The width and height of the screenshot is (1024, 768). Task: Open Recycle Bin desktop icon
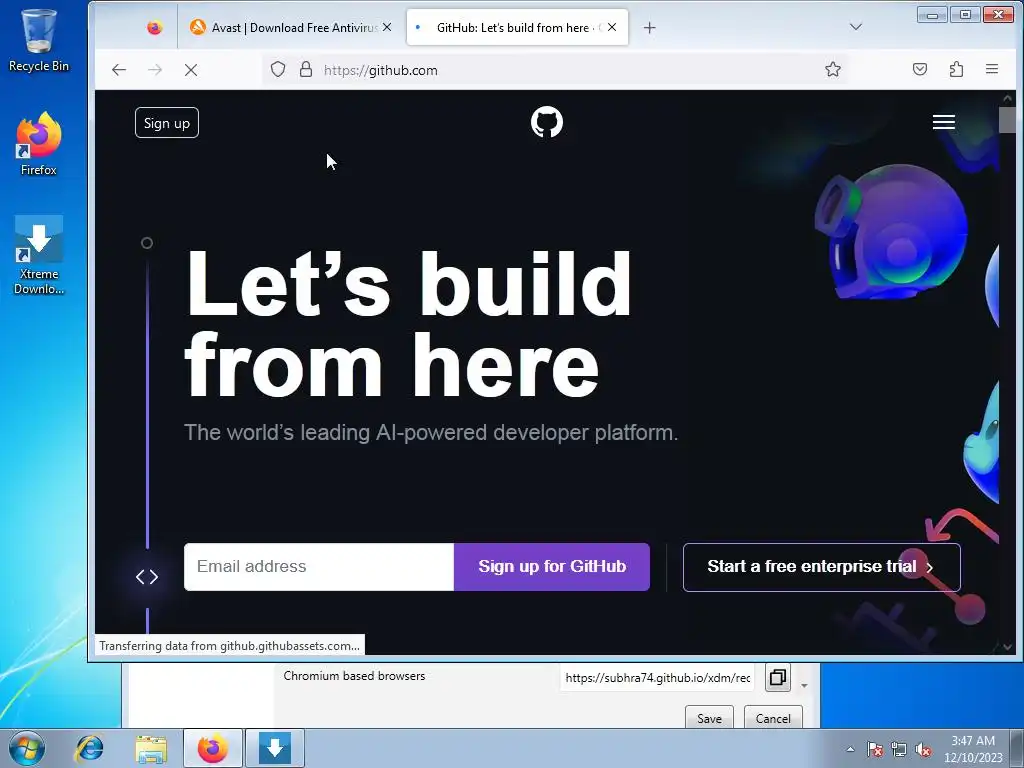coord(39,39)
